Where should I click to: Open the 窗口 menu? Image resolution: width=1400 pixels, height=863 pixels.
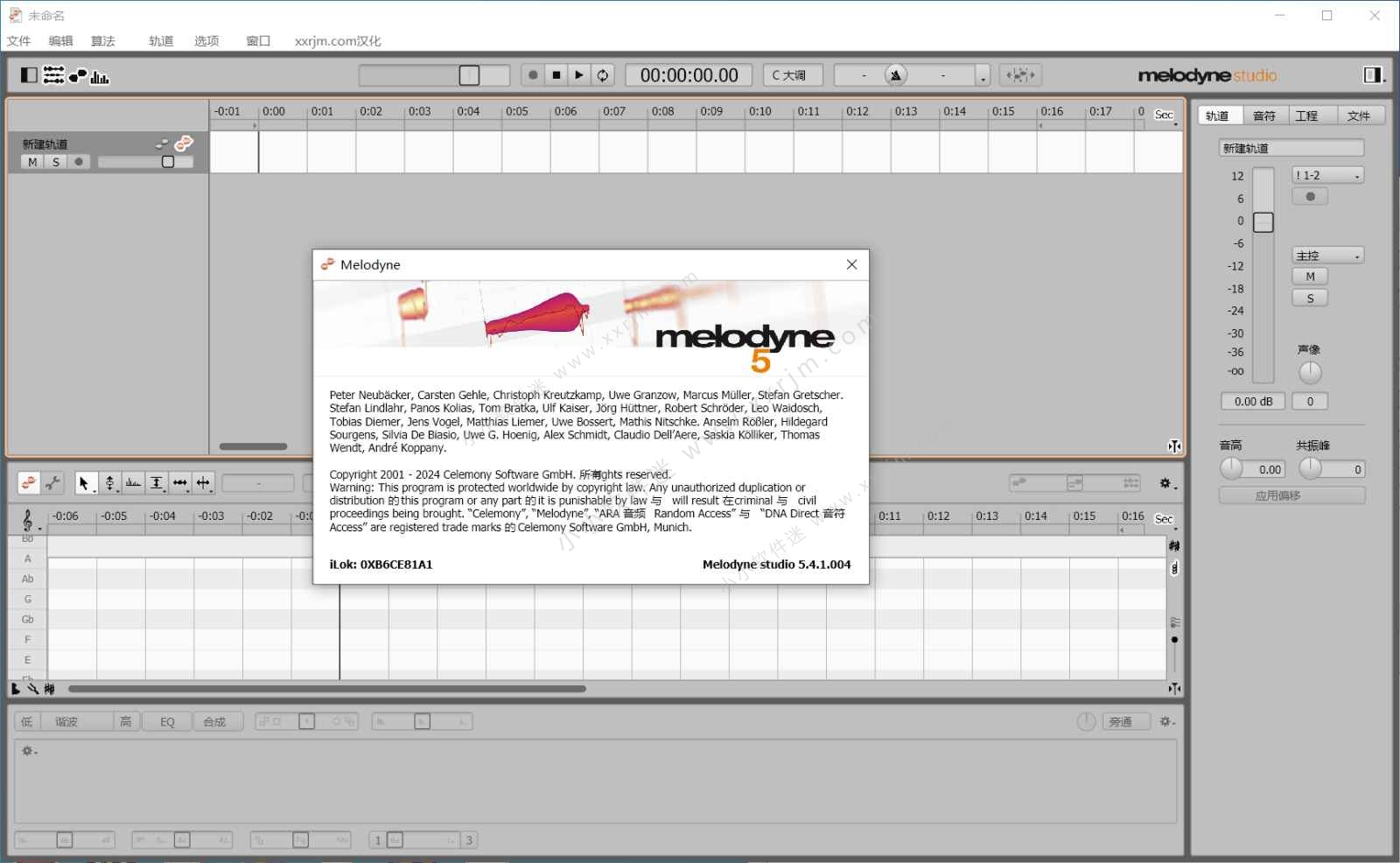coord(258,41)
